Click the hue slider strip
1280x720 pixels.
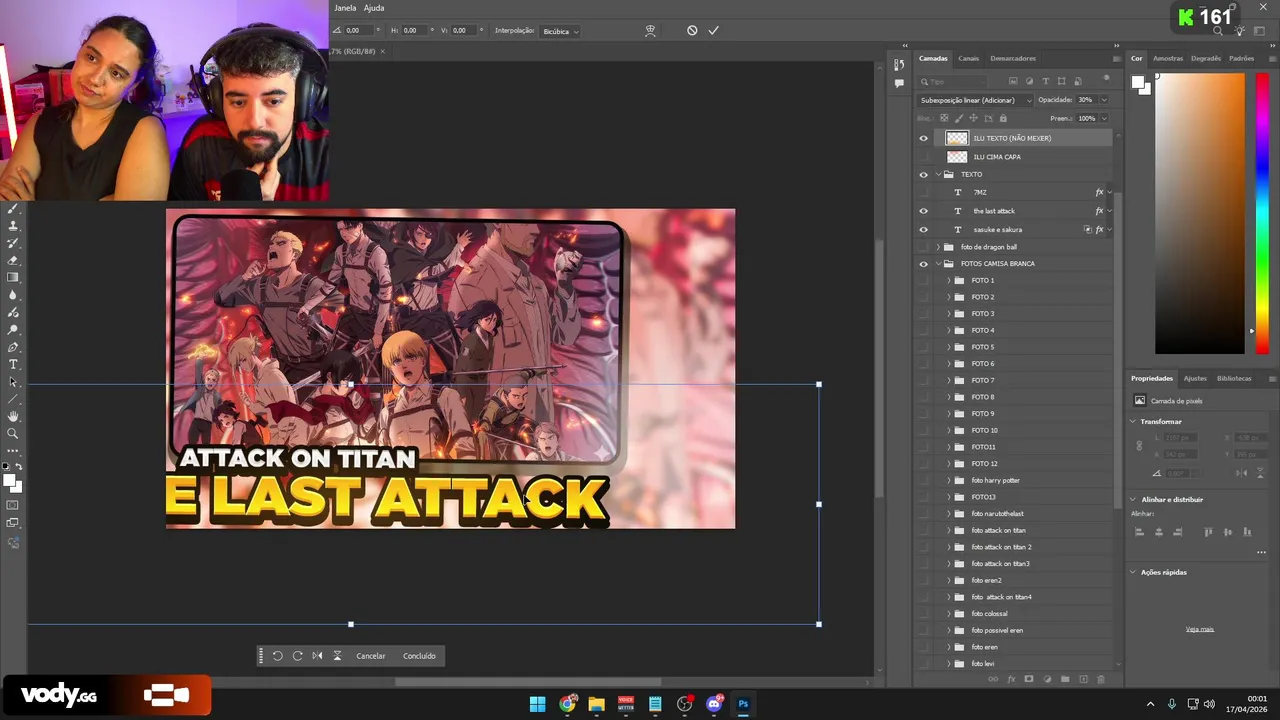[1262, 213]
